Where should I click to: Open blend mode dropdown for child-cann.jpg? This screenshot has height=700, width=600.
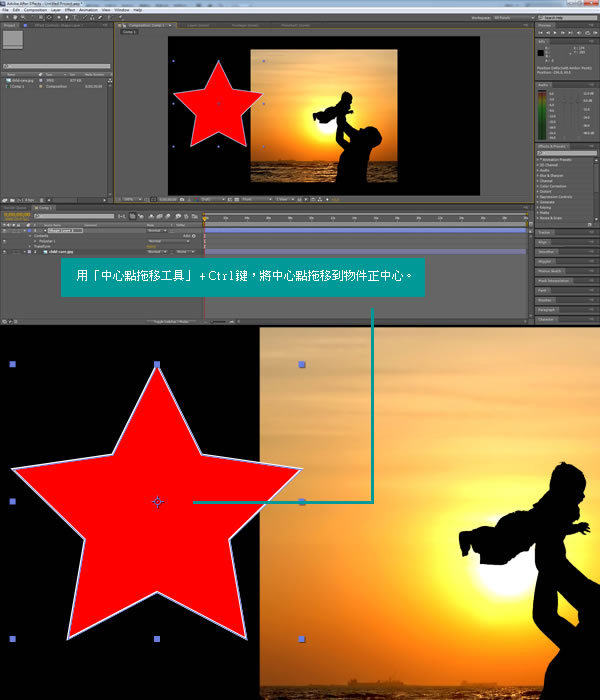point(157,252)
